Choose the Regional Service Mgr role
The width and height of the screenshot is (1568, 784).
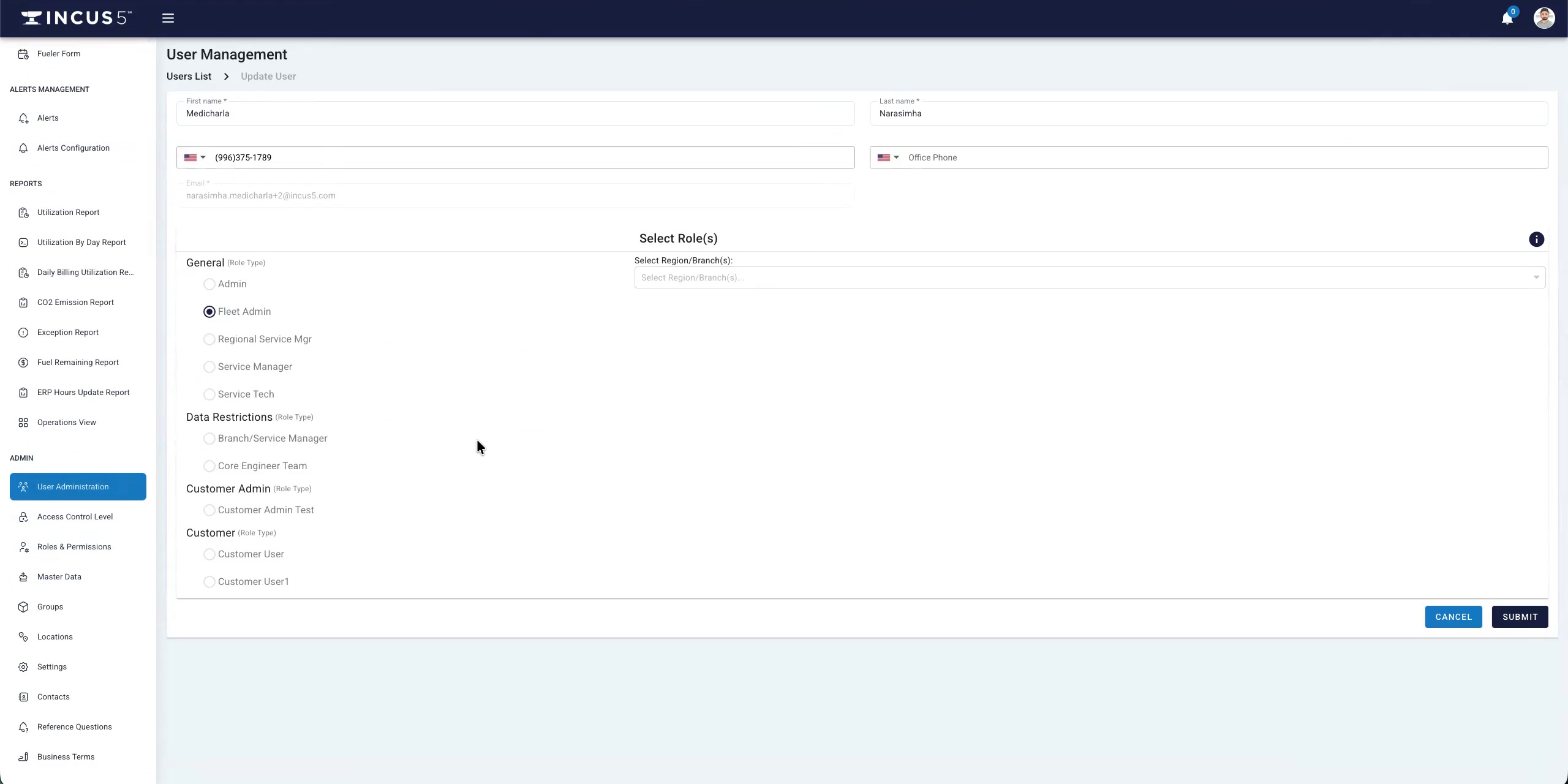209,339
